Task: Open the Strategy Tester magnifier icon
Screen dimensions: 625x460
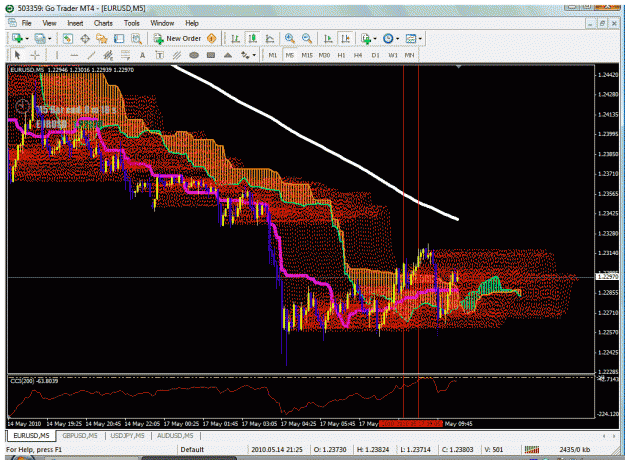Action: pyautogui.click(x=136, y=38)
